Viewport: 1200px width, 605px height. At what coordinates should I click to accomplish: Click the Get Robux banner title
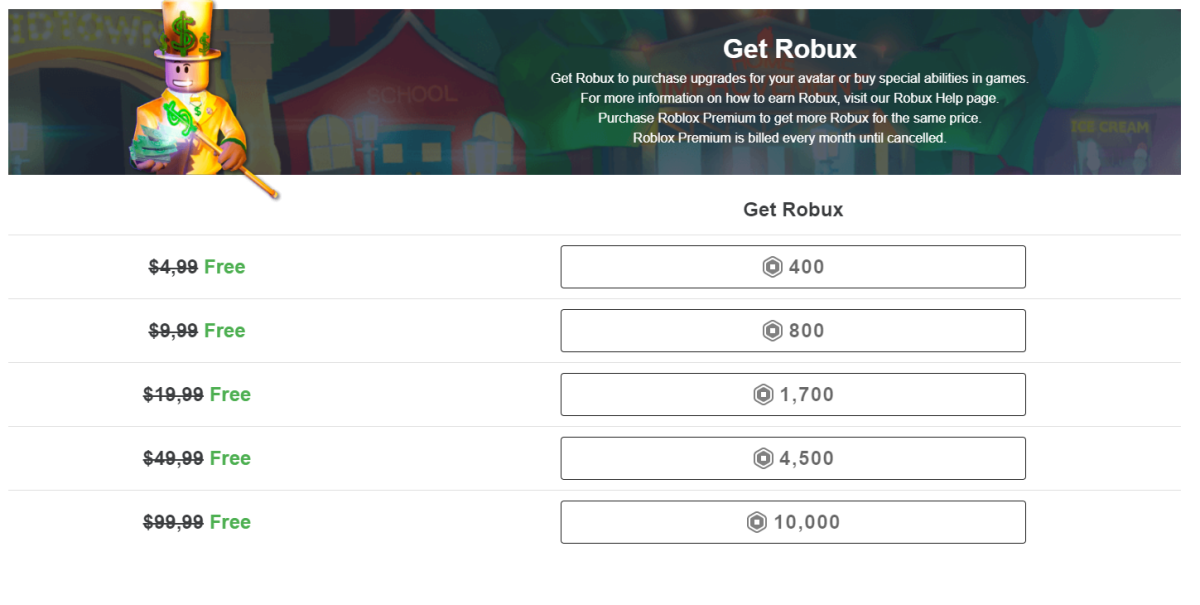[x=789, y=49]
